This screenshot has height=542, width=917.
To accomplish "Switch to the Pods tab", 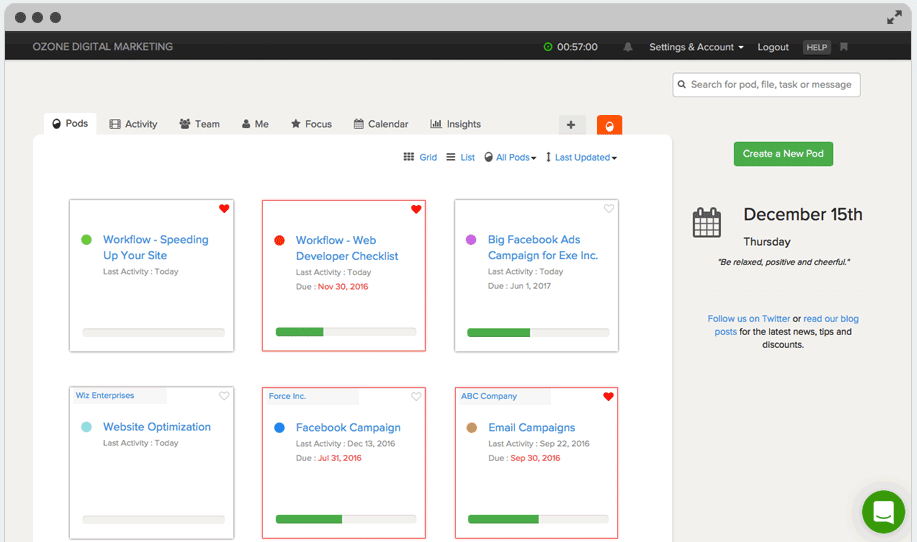I will [70, 124].
